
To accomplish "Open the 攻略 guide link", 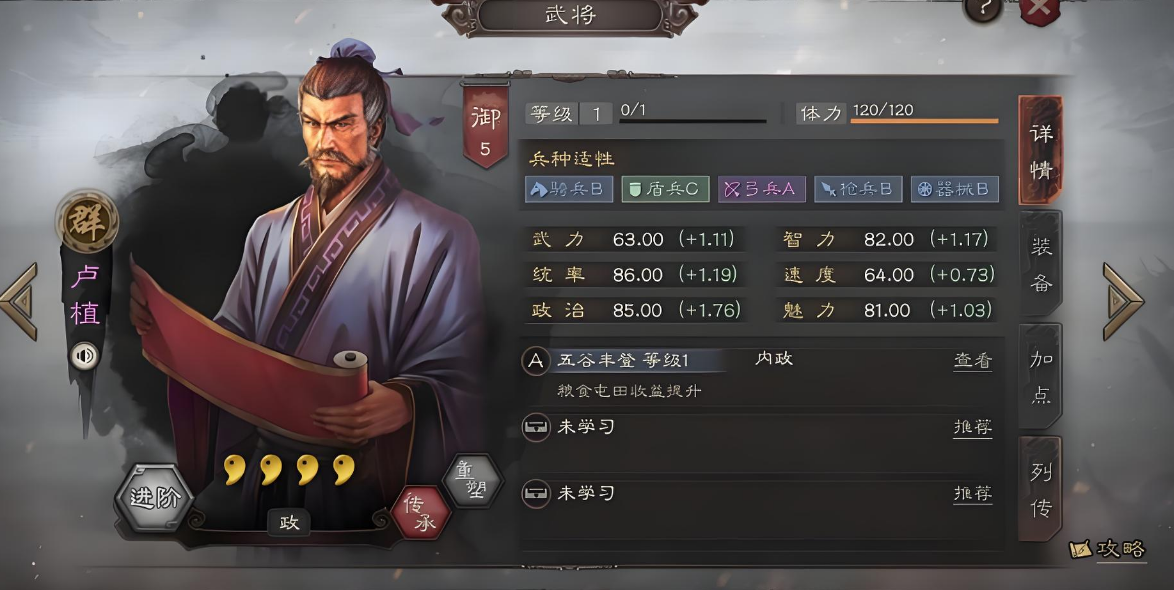I will (x=1108, y=549).
